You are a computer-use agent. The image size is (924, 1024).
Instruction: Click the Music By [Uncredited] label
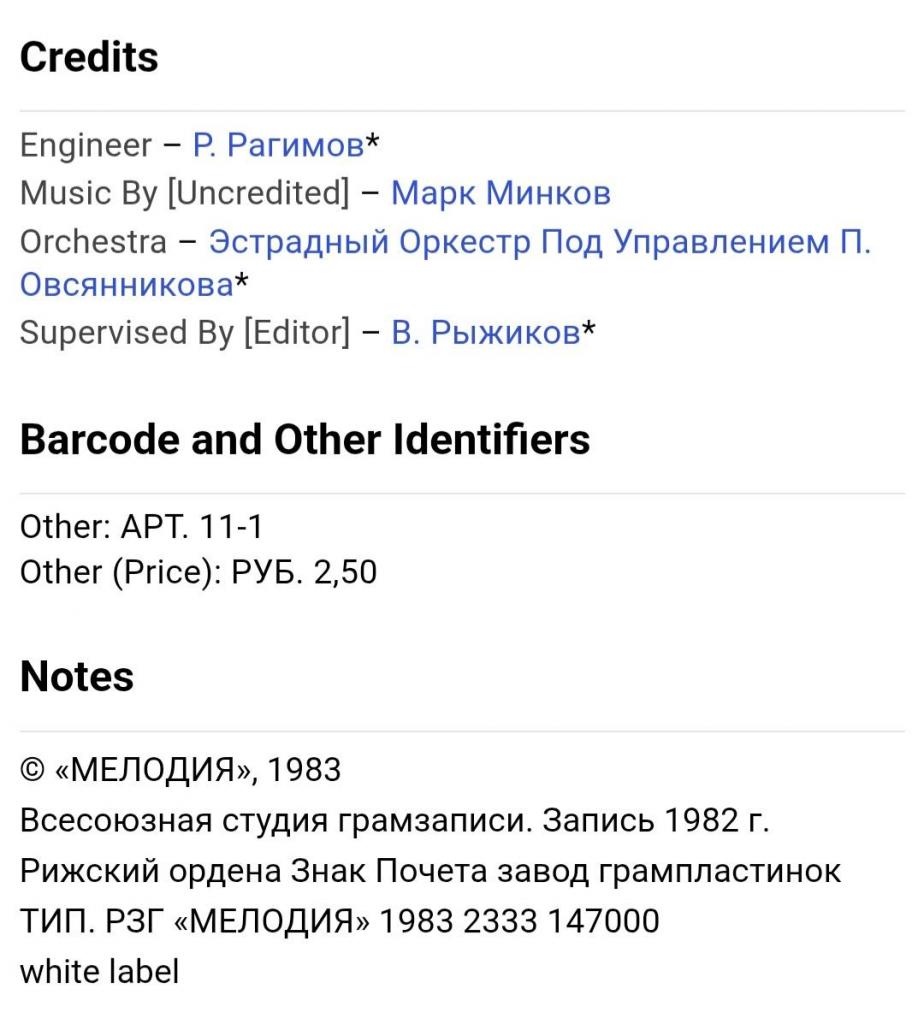click(185, 193)
